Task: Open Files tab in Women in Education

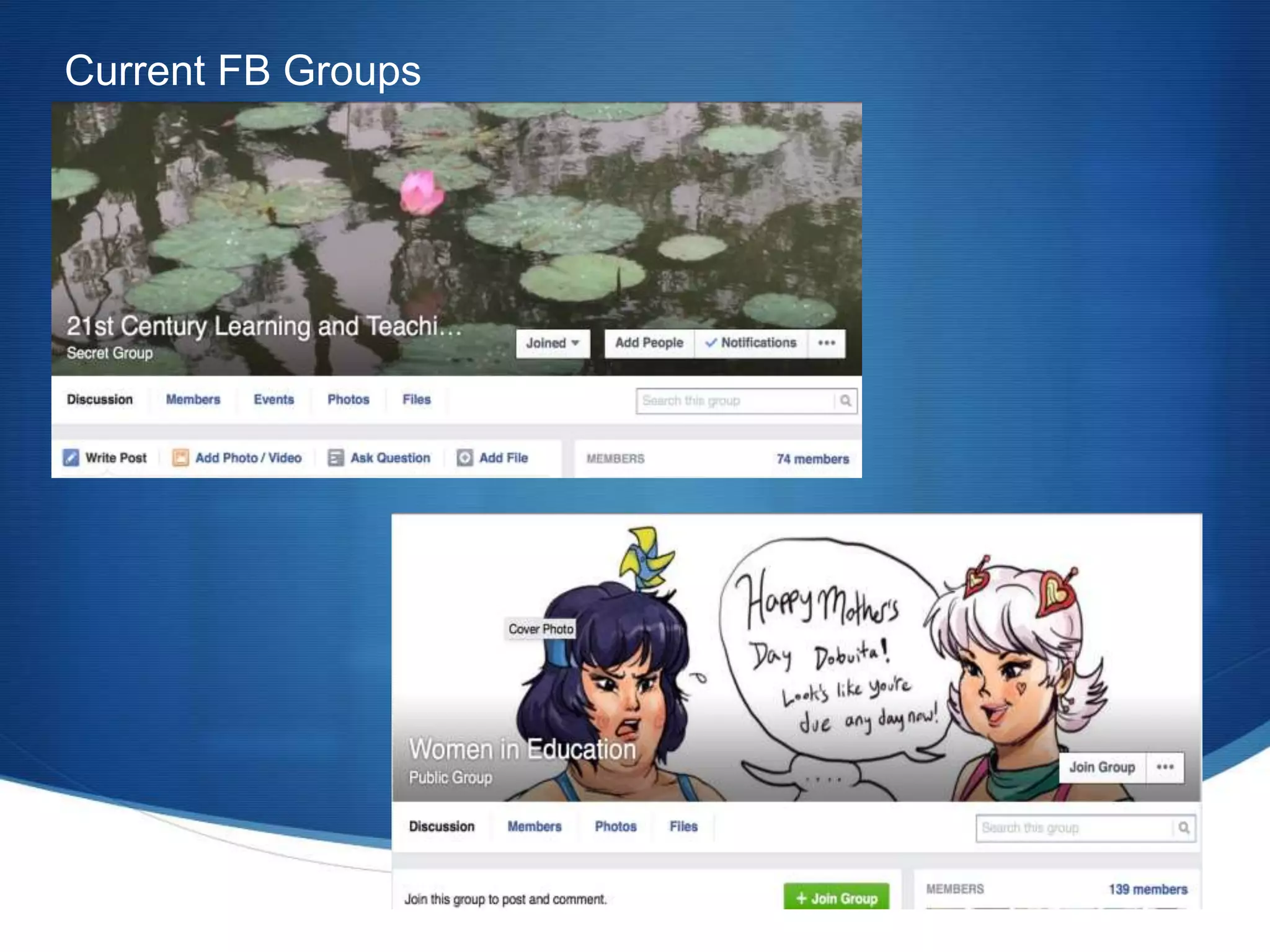Action: [x=683, y=827]
